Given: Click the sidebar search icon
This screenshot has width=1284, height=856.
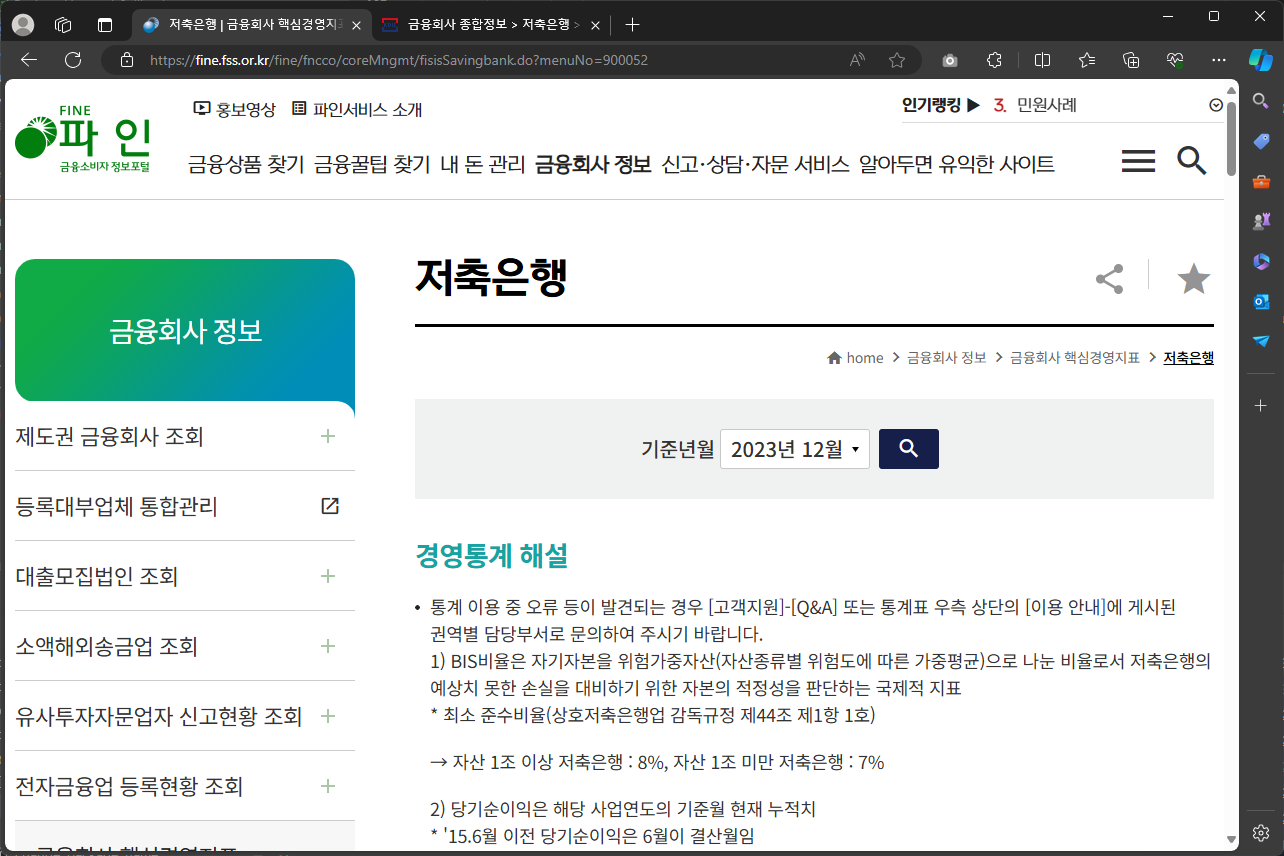Looking at the screenshot, I should point(1261,100).
